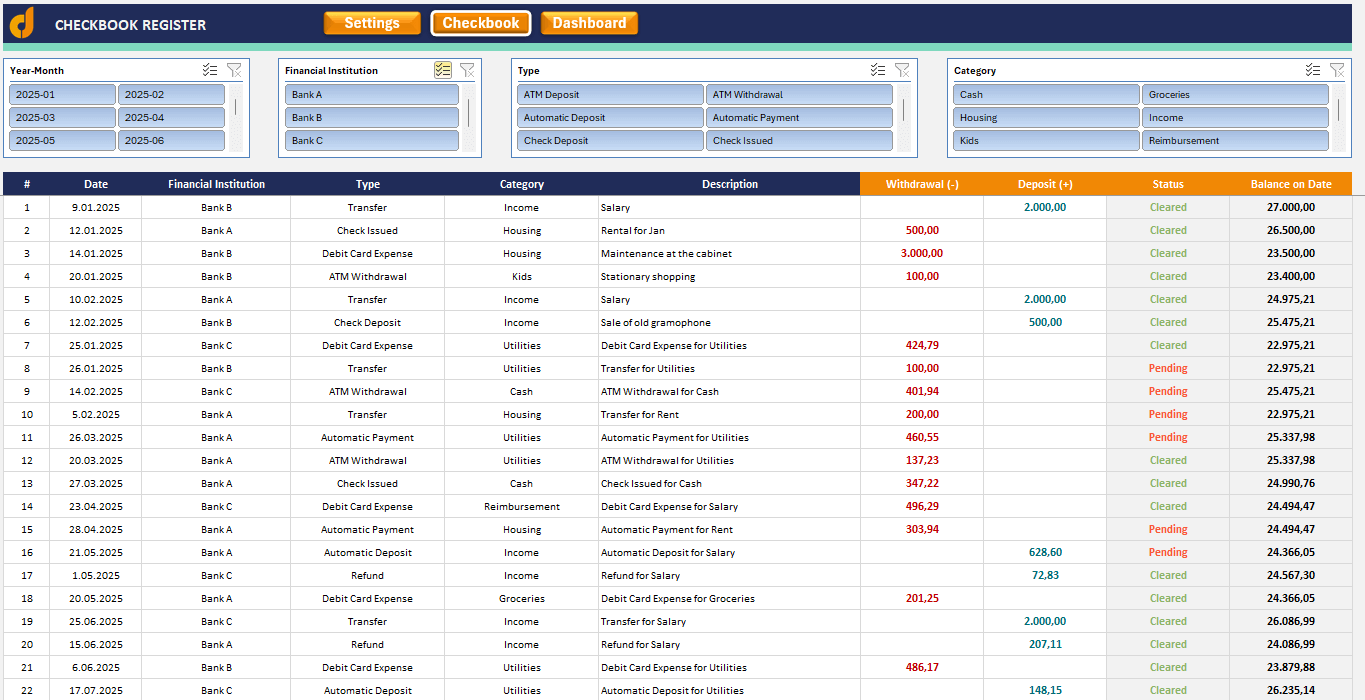Screen dimensions: 1365x700
Task: Select 'Rental for Jan' description cell
Action: click(730, 231)
